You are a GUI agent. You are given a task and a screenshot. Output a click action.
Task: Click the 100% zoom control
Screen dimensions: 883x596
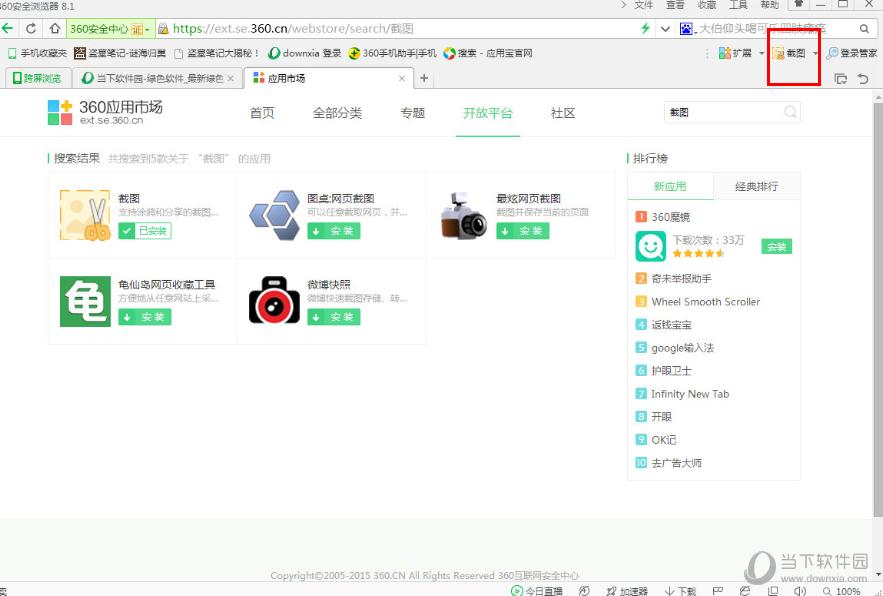click(x=841, y=591)
